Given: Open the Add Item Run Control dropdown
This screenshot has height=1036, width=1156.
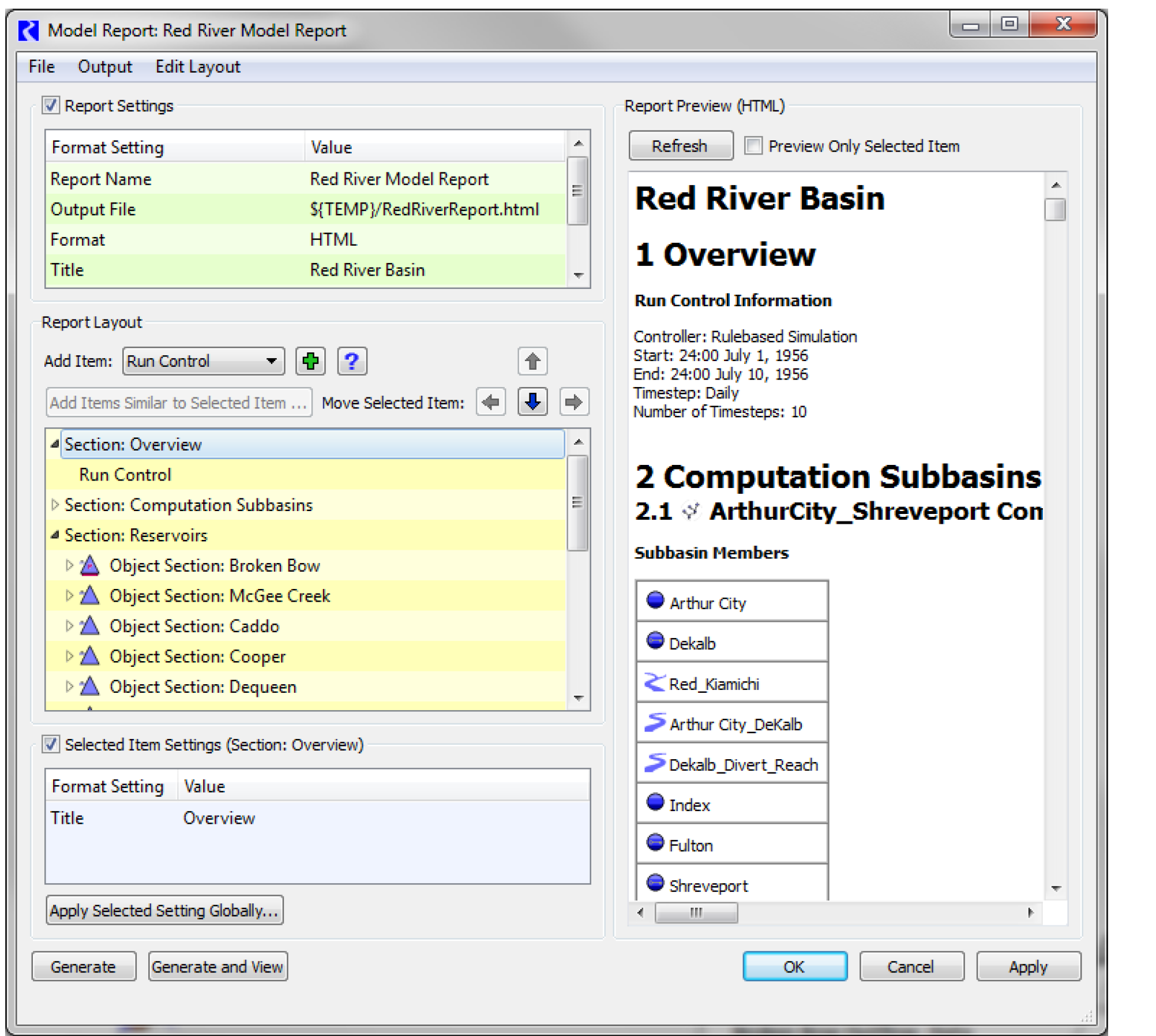Looking at the screenshot, I should (x=203, y=362).
